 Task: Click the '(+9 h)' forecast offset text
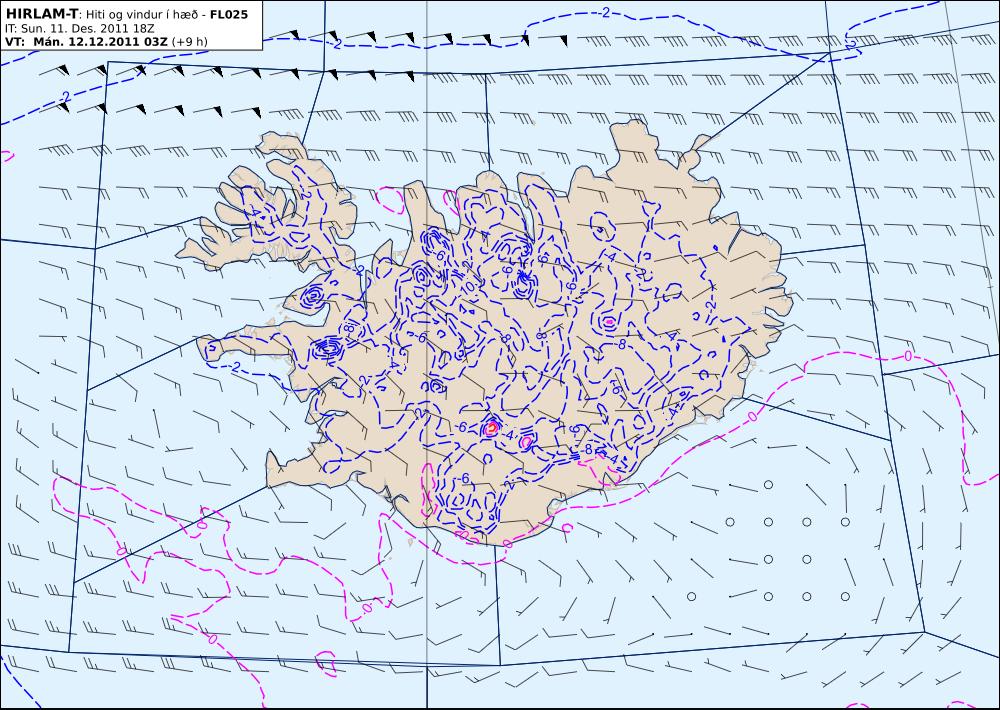click(x=189, y=42)
